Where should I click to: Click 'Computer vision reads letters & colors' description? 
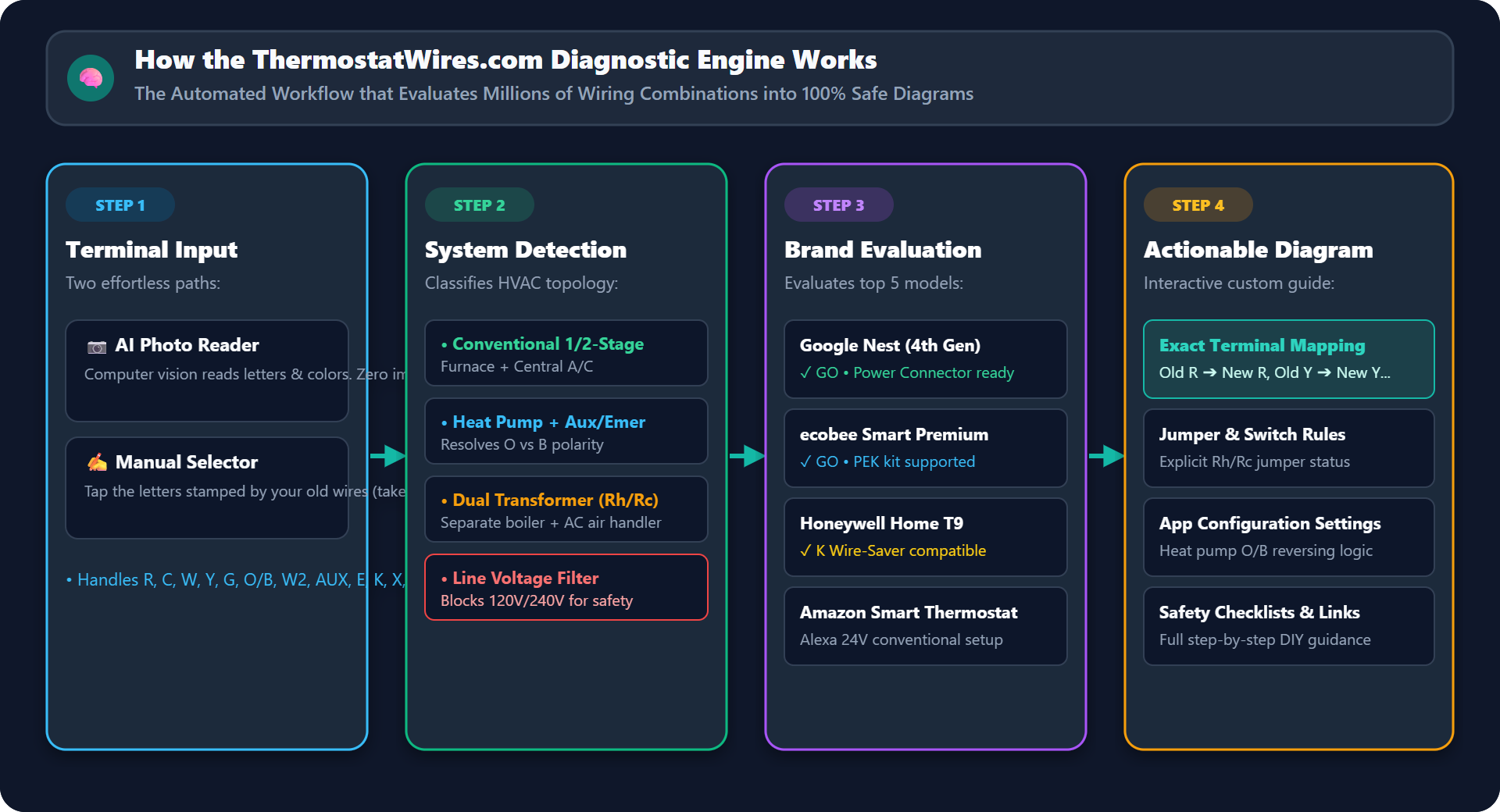coord(245,375)
